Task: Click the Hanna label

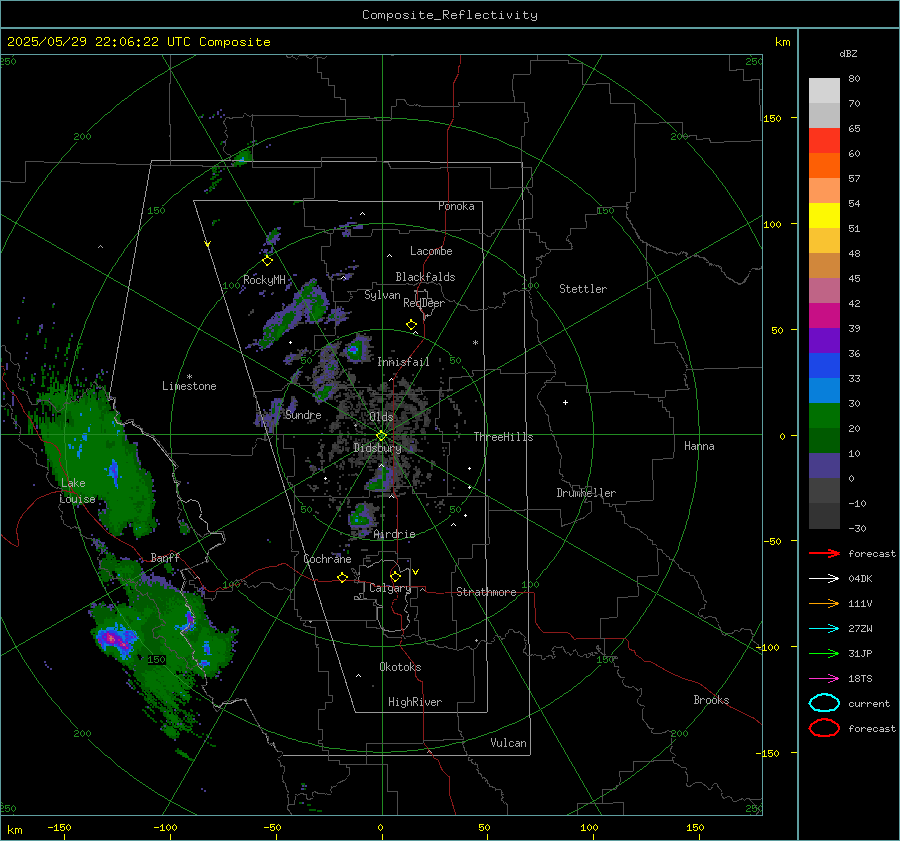Action: [699, 446]
